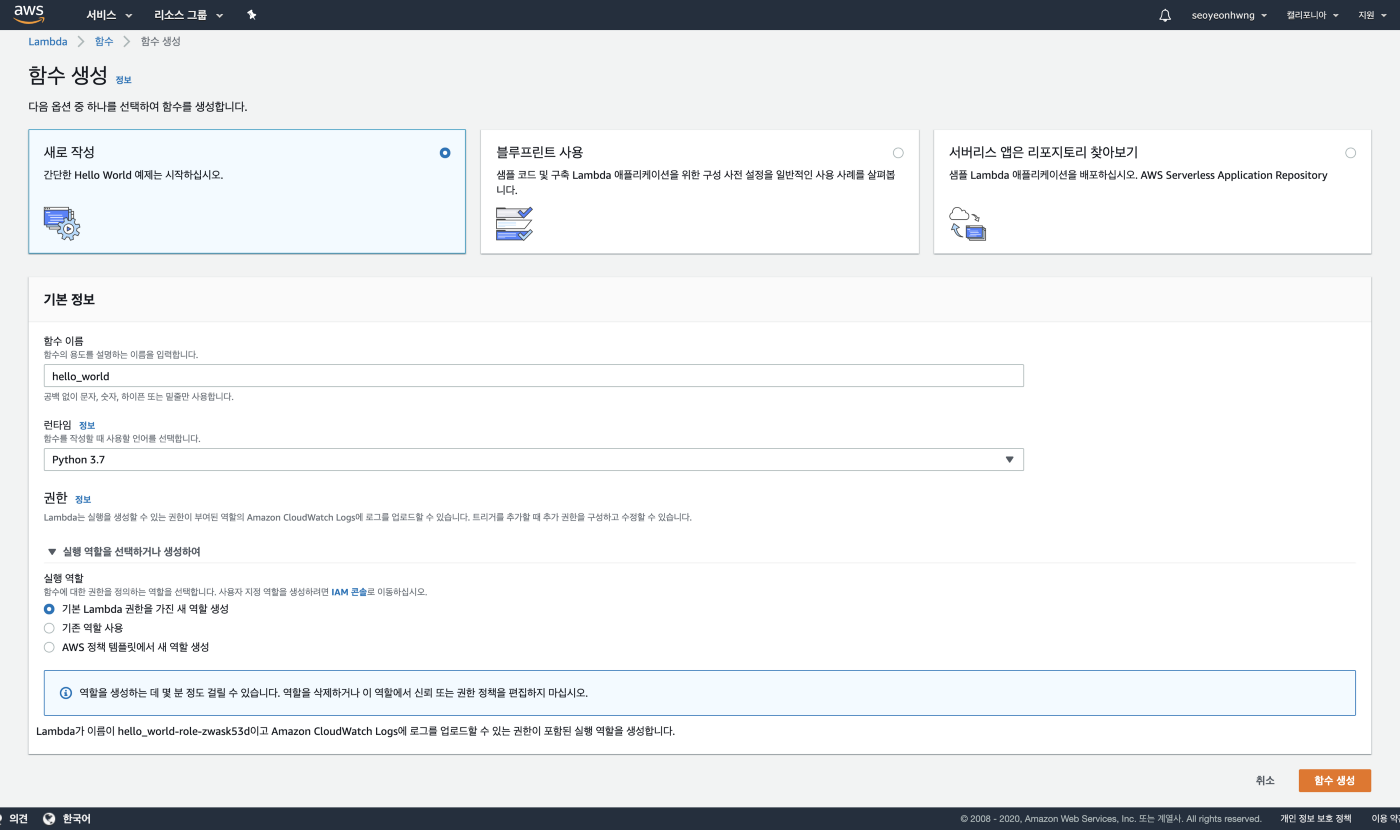The width and height of the screenshot is (1400, 830).
Task: Click the 기본 정보 section heading
Action: 69,299
